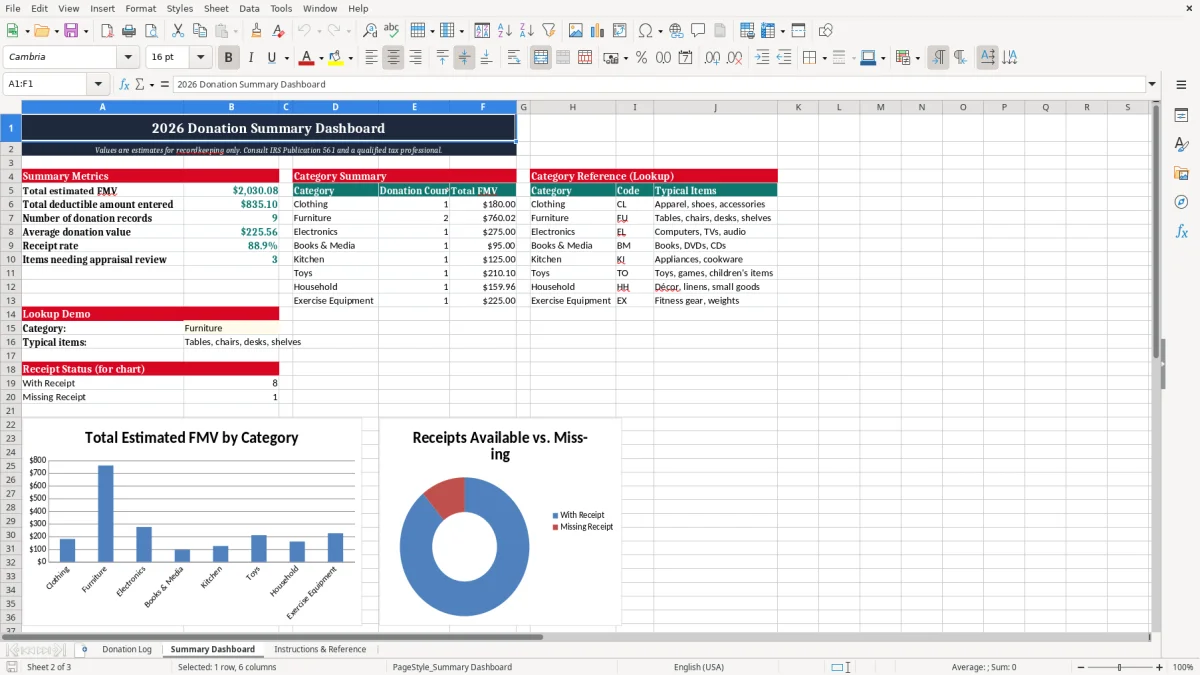Click Insert Hyperlink globe icon
The height and width of the screenshot is (675, 1200).
point(677,31)
